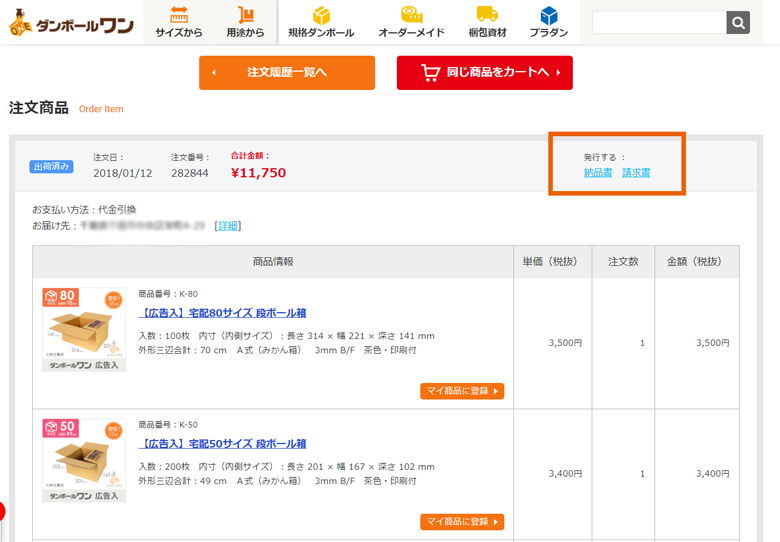The image size is (780, 542).
Task: Focus the site search input field
Action: (x=660, y=22)
